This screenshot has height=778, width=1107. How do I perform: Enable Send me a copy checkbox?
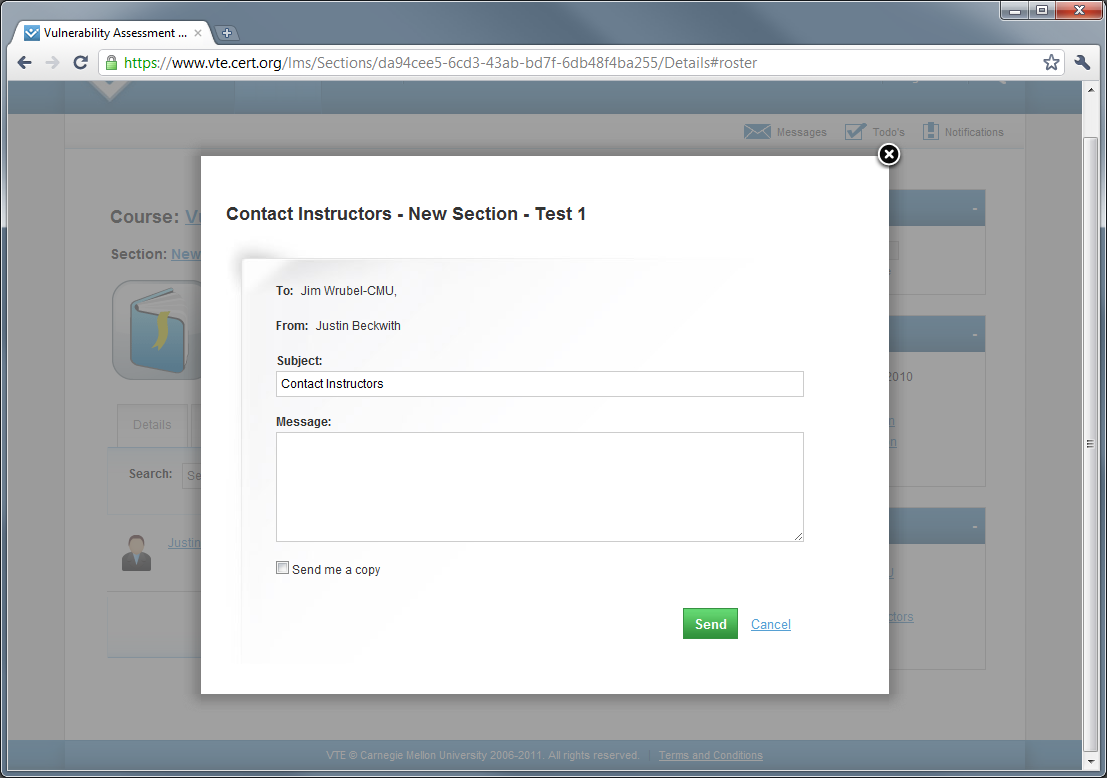(x=282, y=568)
